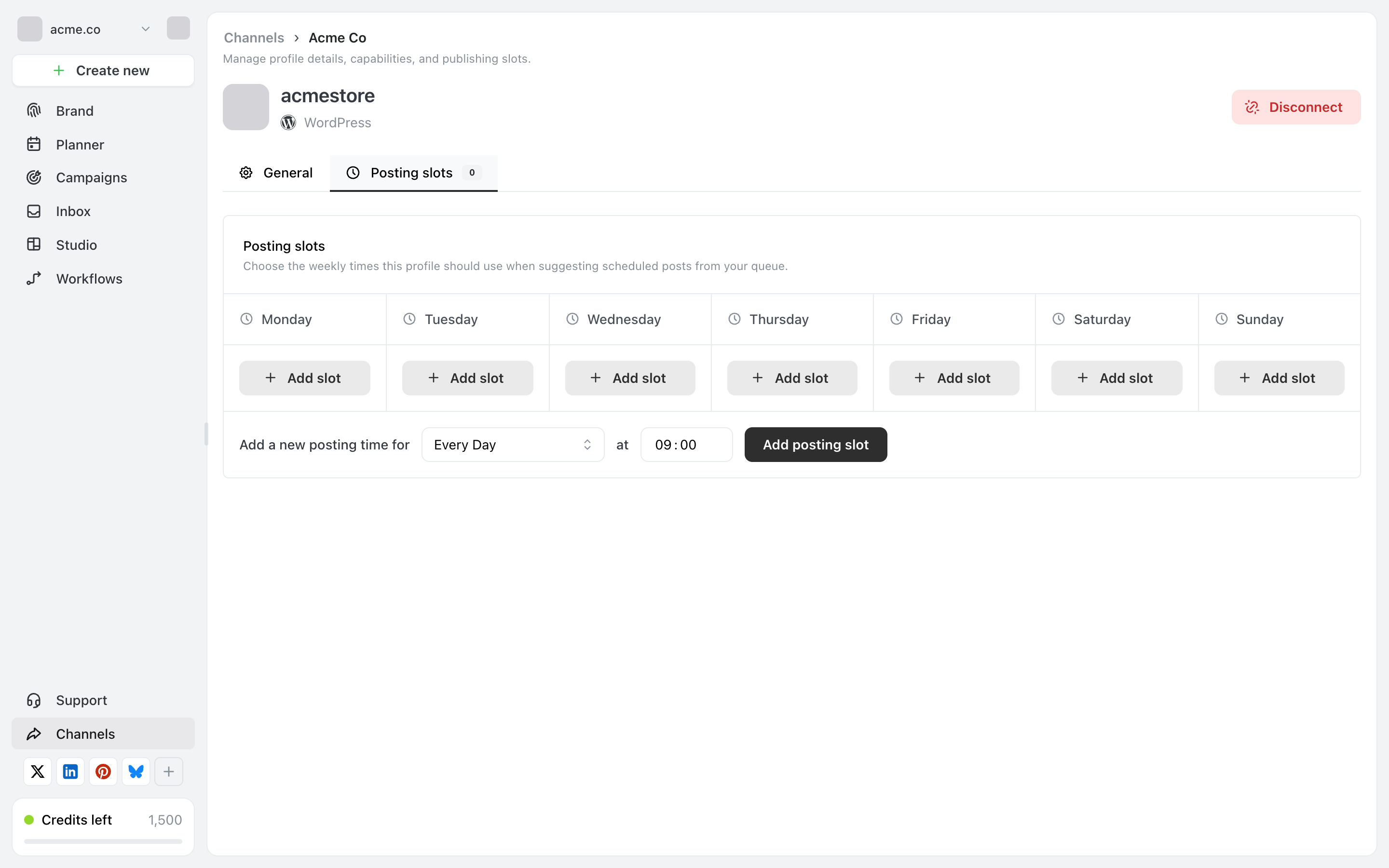Click the Create new button
1389x868 pixels.
pyautogui.click(x=103, y=70)
